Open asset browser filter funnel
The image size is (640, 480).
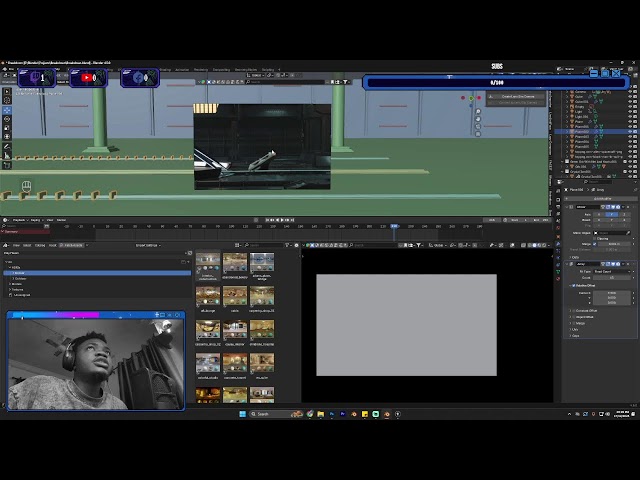point(287,245)
